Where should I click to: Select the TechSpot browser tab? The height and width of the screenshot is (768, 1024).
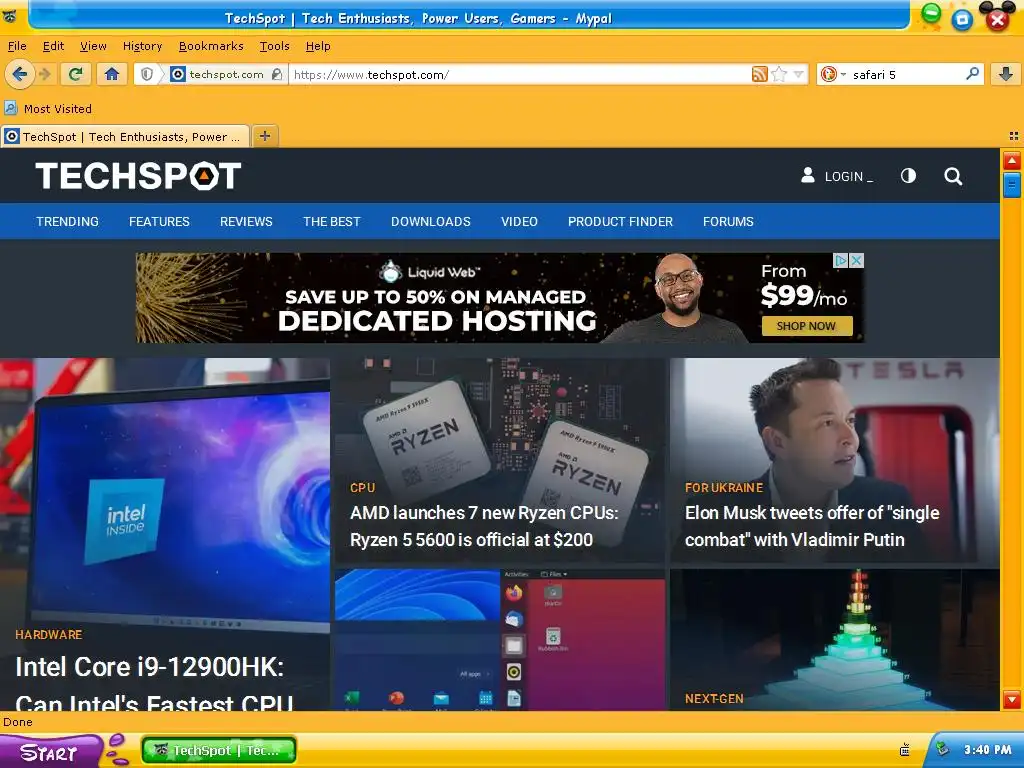[x=125, y=136]
